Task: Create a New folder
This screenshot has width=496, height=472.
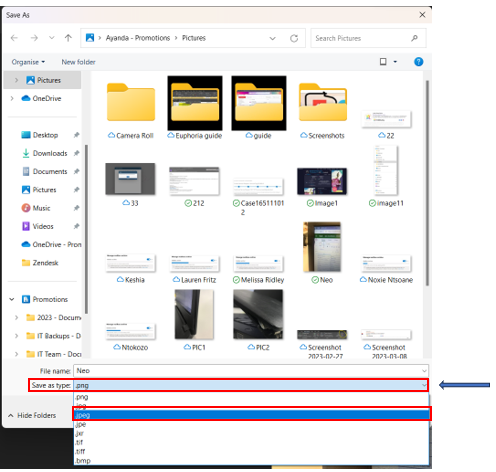Action: click(78, 62)
